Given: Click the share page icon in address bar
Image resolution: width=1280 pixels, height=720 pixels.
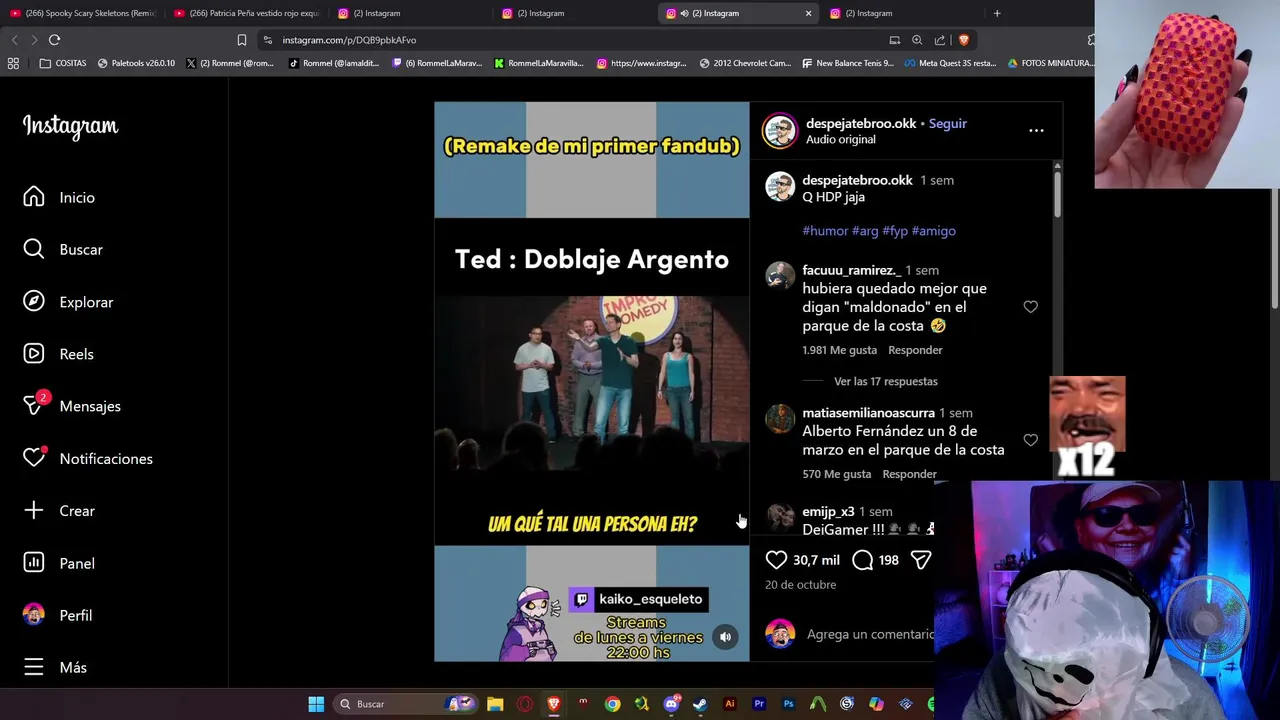Looking at the screenshot, I should [x=940, y=40].
